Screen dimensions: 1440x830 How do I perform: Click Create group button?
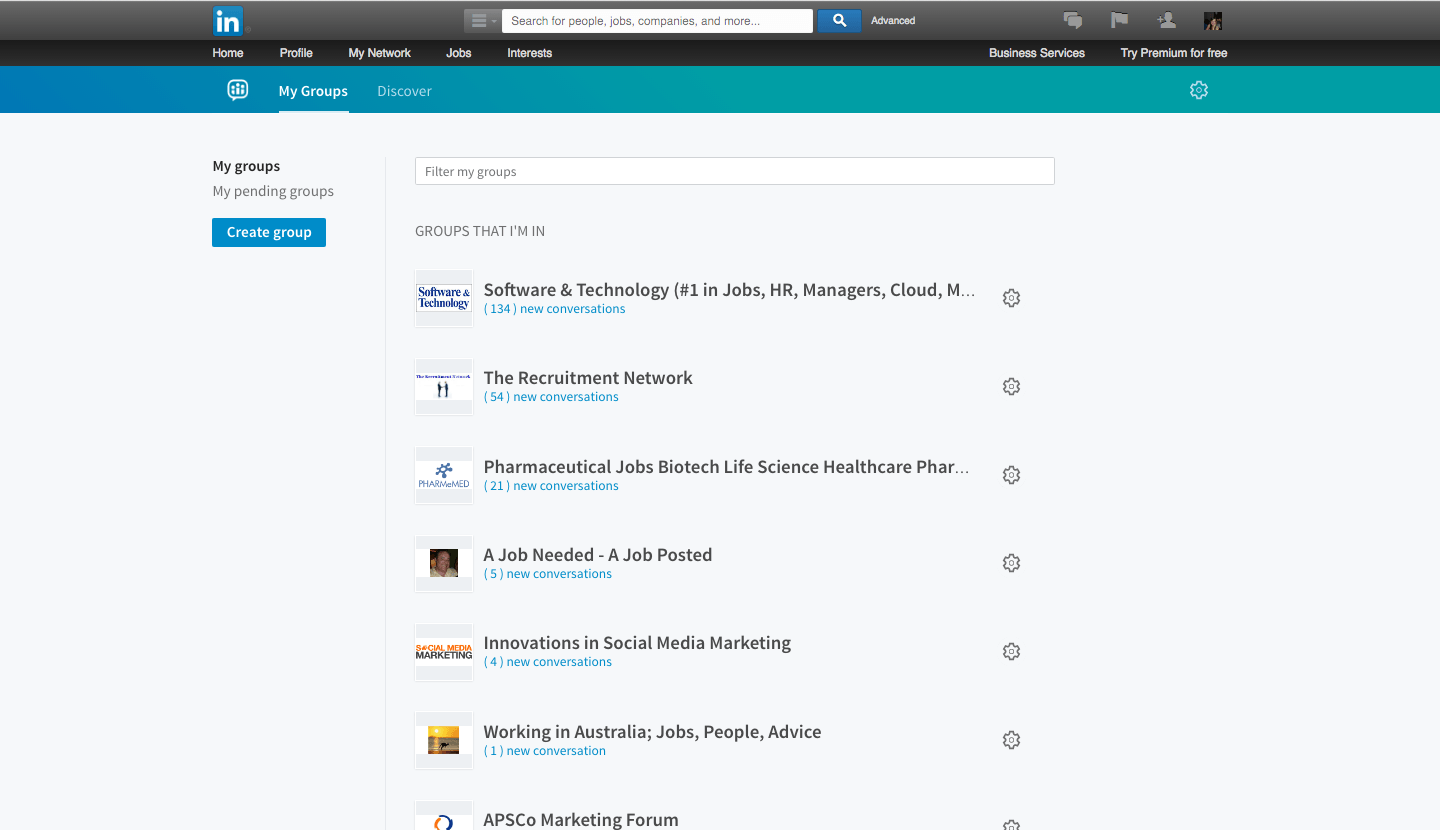269,232
